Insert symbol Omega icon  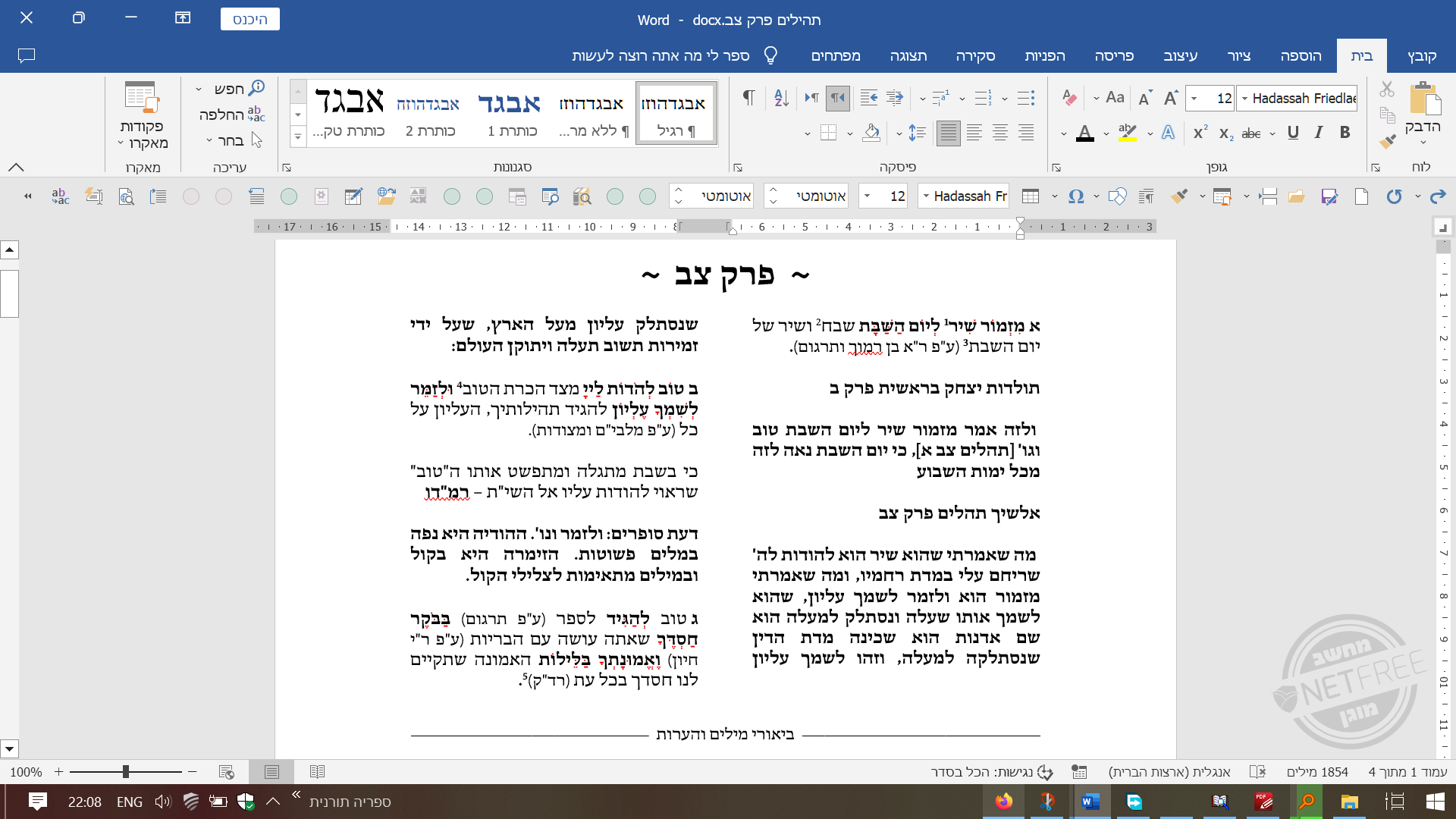1076,196
